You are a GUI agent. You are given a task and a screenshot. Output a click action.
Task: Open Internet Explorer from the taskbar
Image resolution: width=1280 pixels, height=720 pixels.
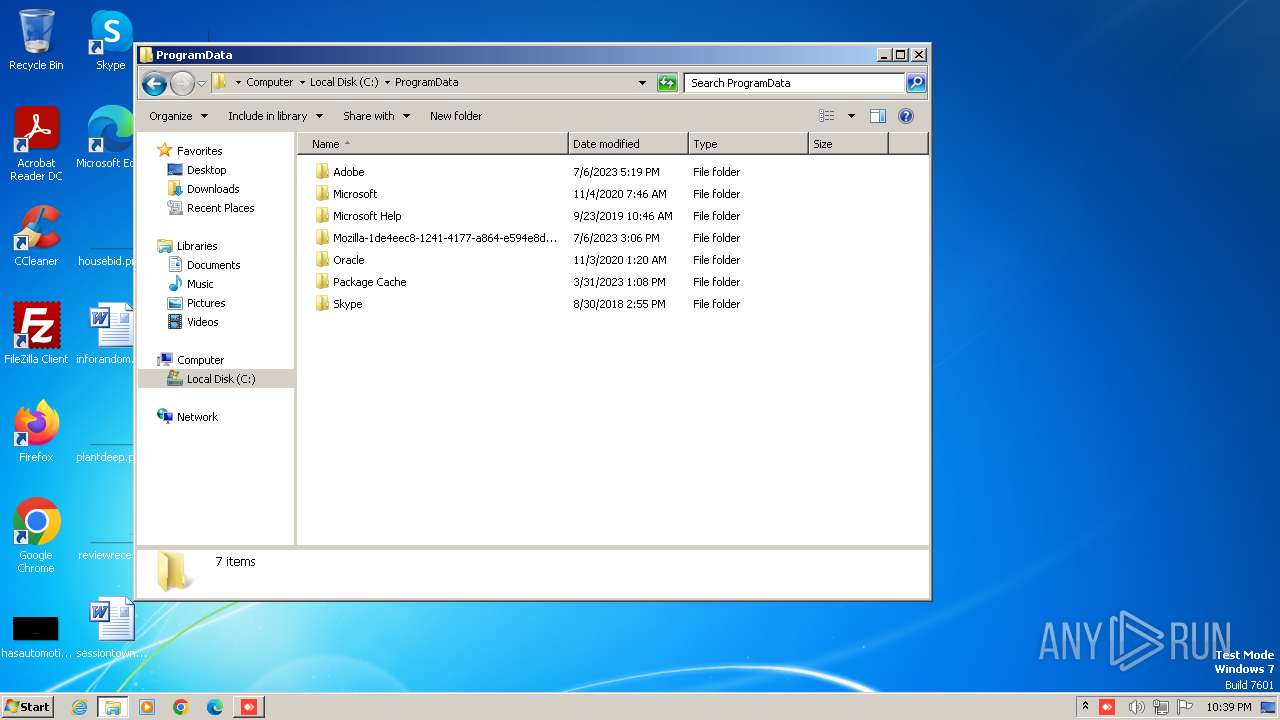coord(79,707)
